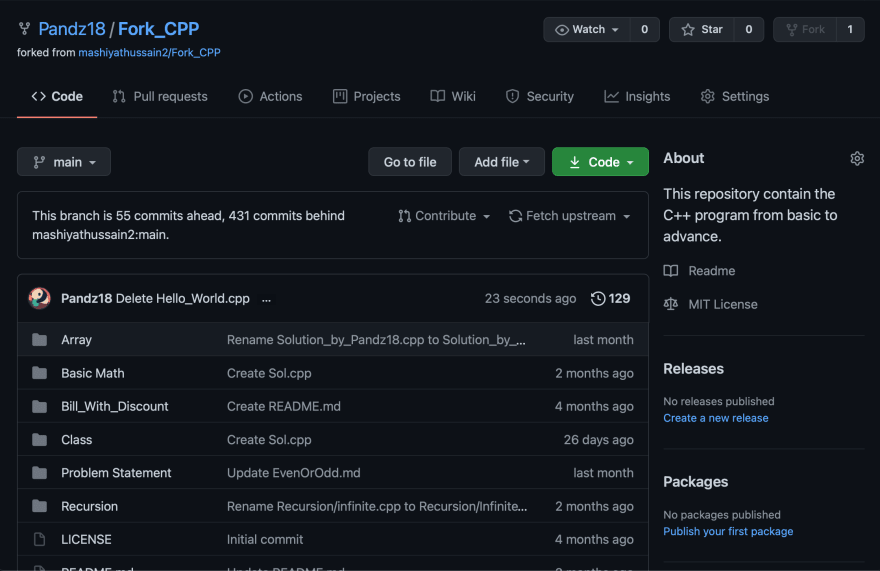
Task: Click the Go to file button
Action: 410,162
